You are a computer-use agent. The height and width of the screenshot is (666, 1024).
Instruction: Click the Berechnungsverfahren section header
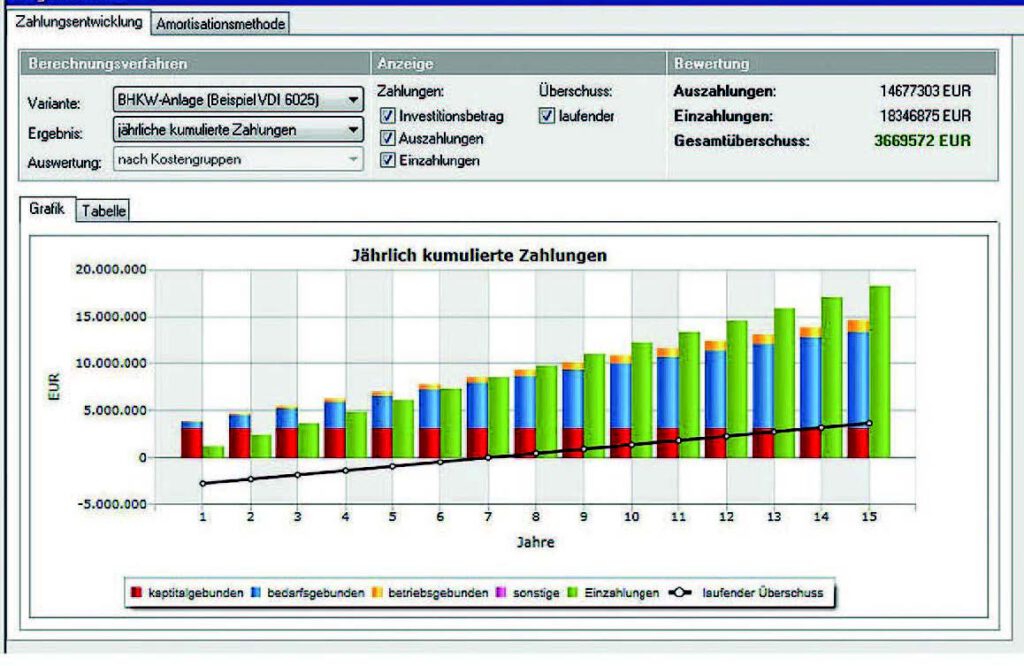pyautogui.click(x=108, y=63)
